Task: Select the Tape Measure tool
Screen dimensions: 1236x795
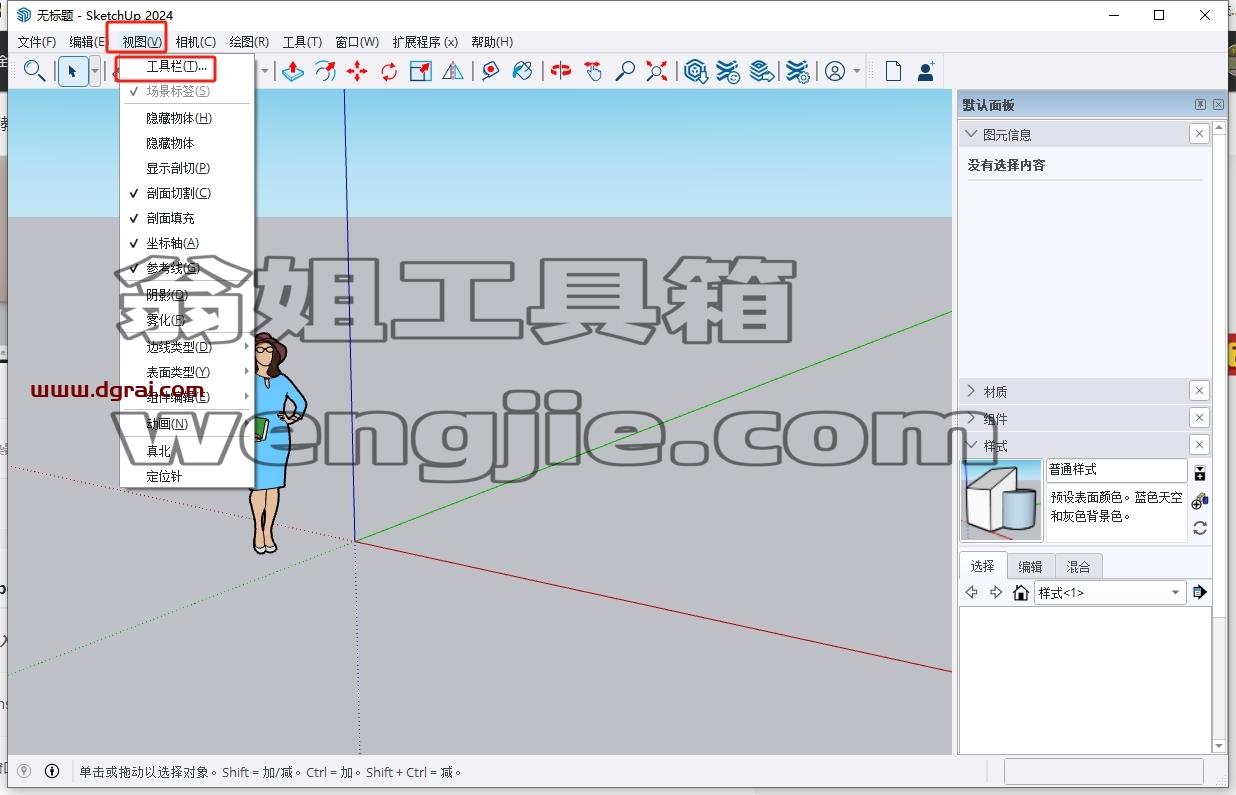Action: (490, 71)
